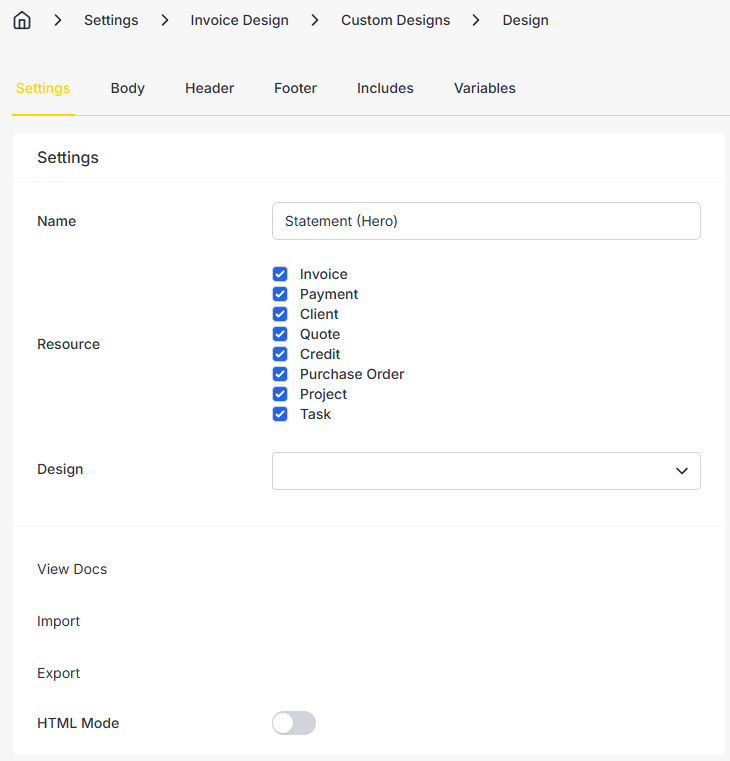Toggle the Credit checkbox
The width and height of the screenshot is (730, 761).
[280, 354]
